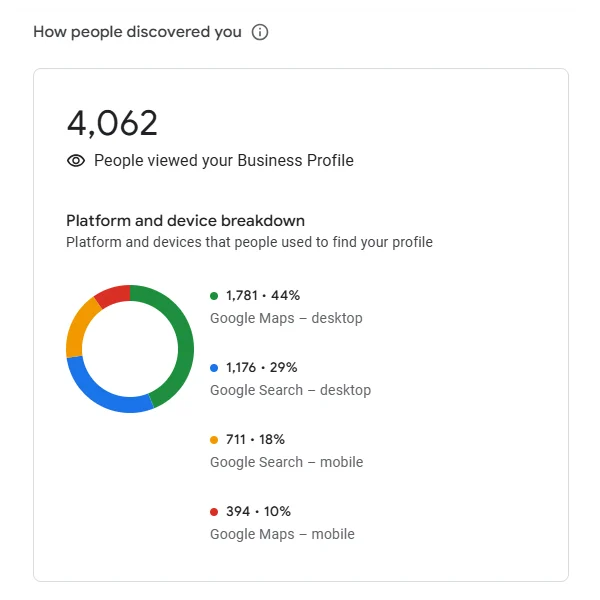Click the 'Google Maps – mobile' label
This screenshot has width=600, height=600.
point(282,534)
